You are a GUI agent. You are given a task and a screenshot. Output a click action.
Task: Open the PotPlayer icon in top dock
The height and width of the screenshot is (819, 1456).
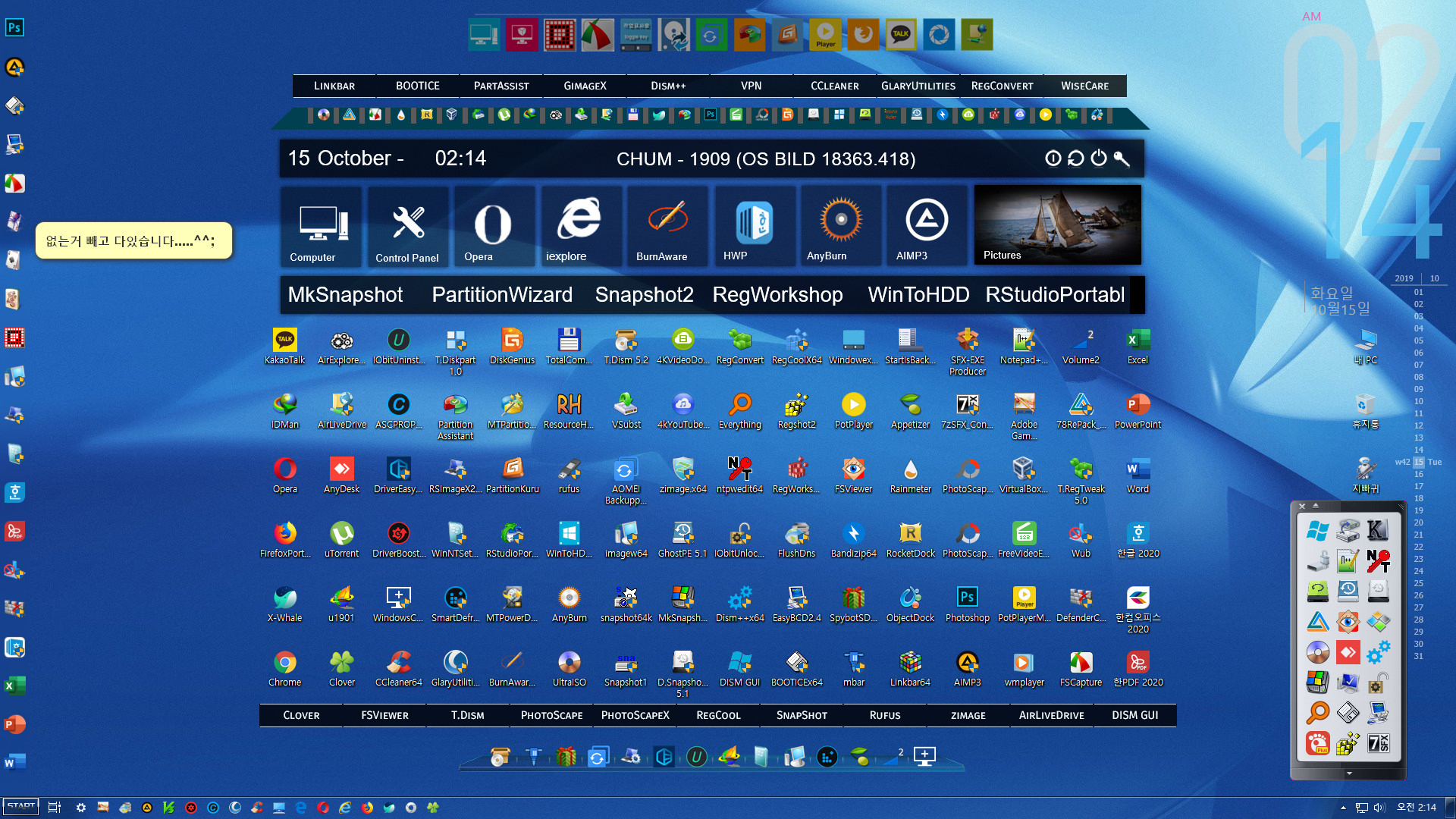pos(825,35)
